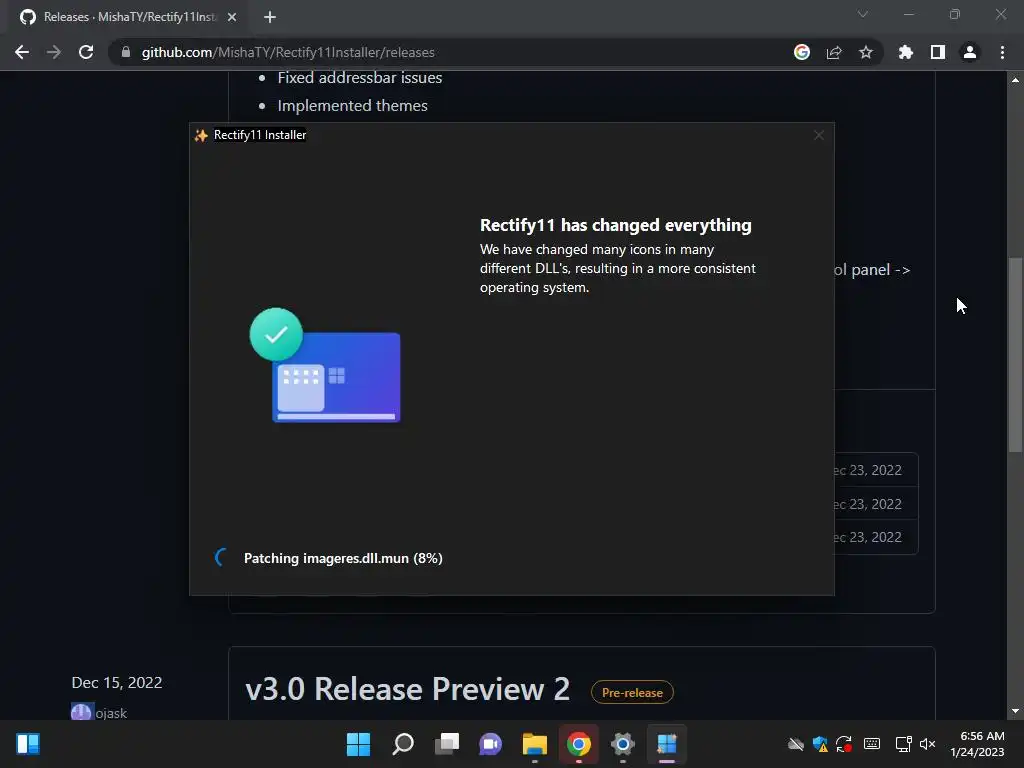The height and width of the screenshot is (768, 1024).
Task: Click the address bar URL field
Action: click(451, 52)
